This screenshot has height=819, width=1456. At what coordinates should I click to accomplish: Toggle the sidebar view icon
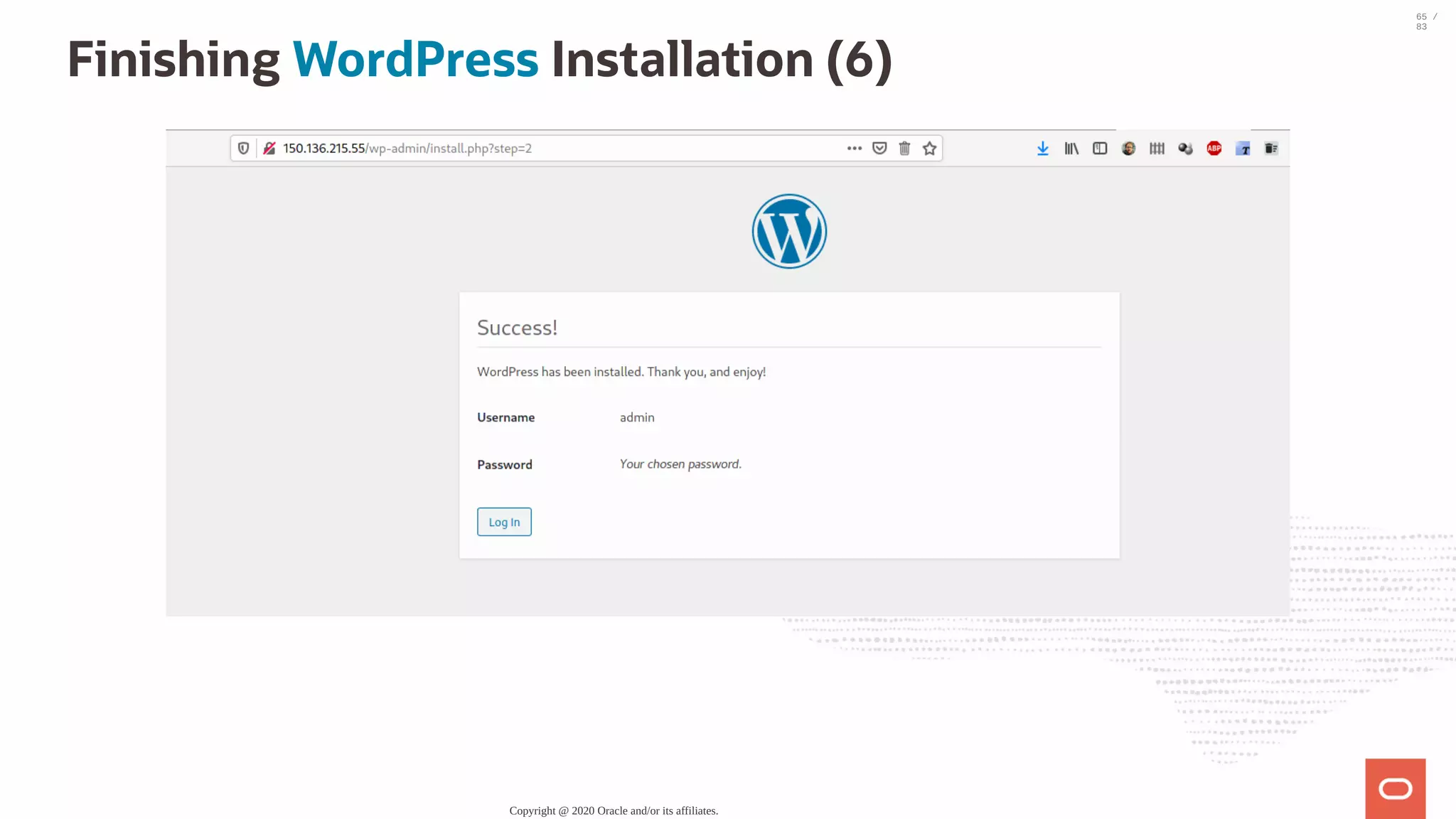[1100, 149]
